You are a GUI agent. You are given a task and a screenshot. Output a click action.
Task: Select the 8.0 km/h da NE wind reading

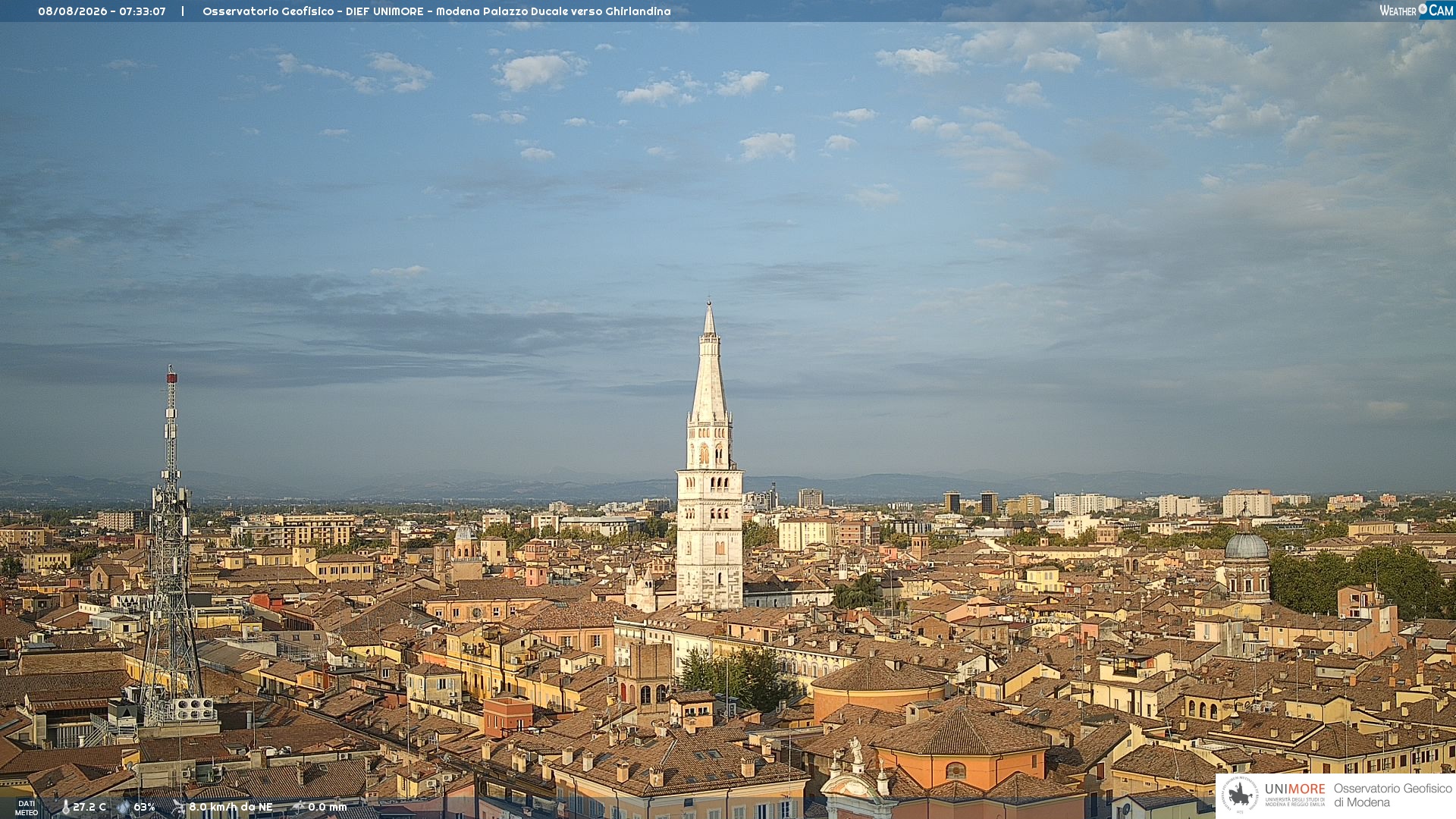tap(231, 808)
